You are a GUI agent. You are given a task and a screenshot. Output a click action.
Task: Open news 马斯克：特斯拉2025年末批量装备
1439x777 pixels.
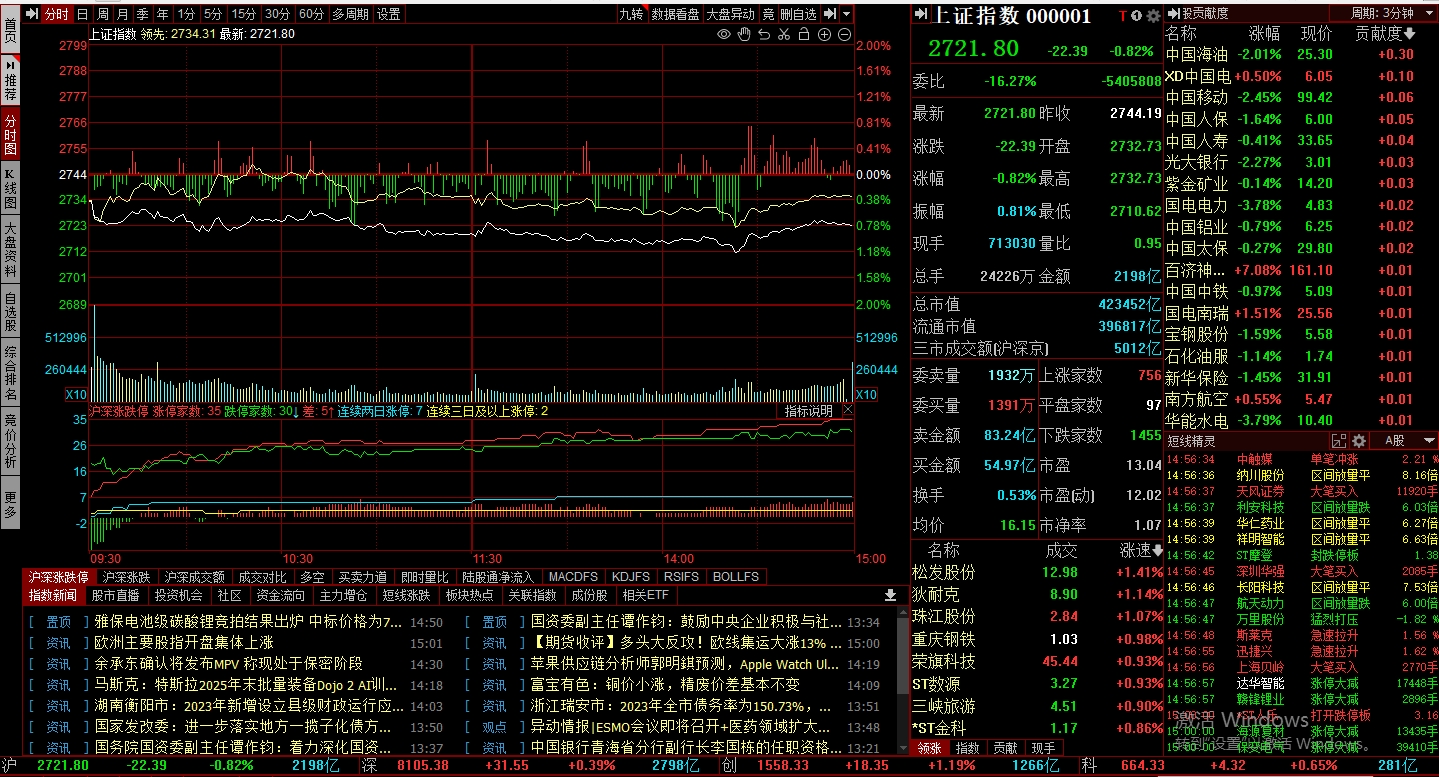pyautogui.click(x=245, y=685)
